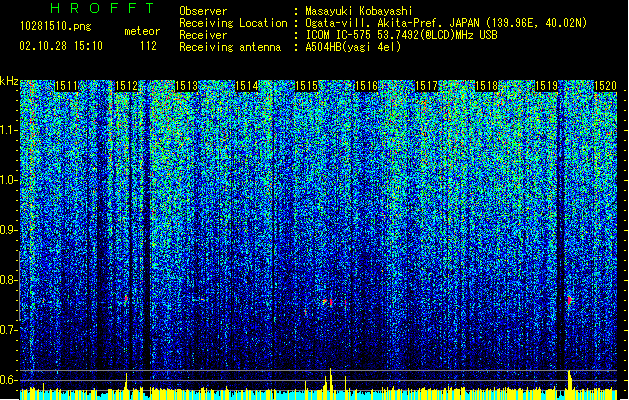This screenshot has height=400, width=629.
Task: Click the 1517 time marker
Action: click(x=426, y=86)
